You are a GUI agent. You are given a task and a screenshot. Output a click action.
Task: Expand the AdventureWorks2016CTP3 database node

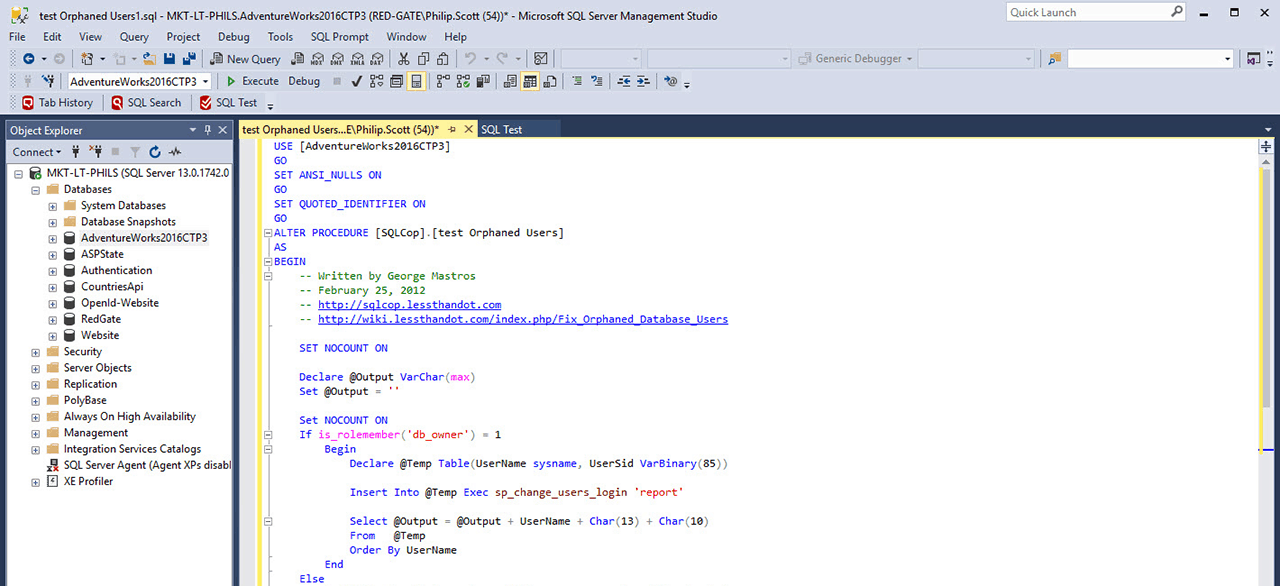(x=51, y=237)
